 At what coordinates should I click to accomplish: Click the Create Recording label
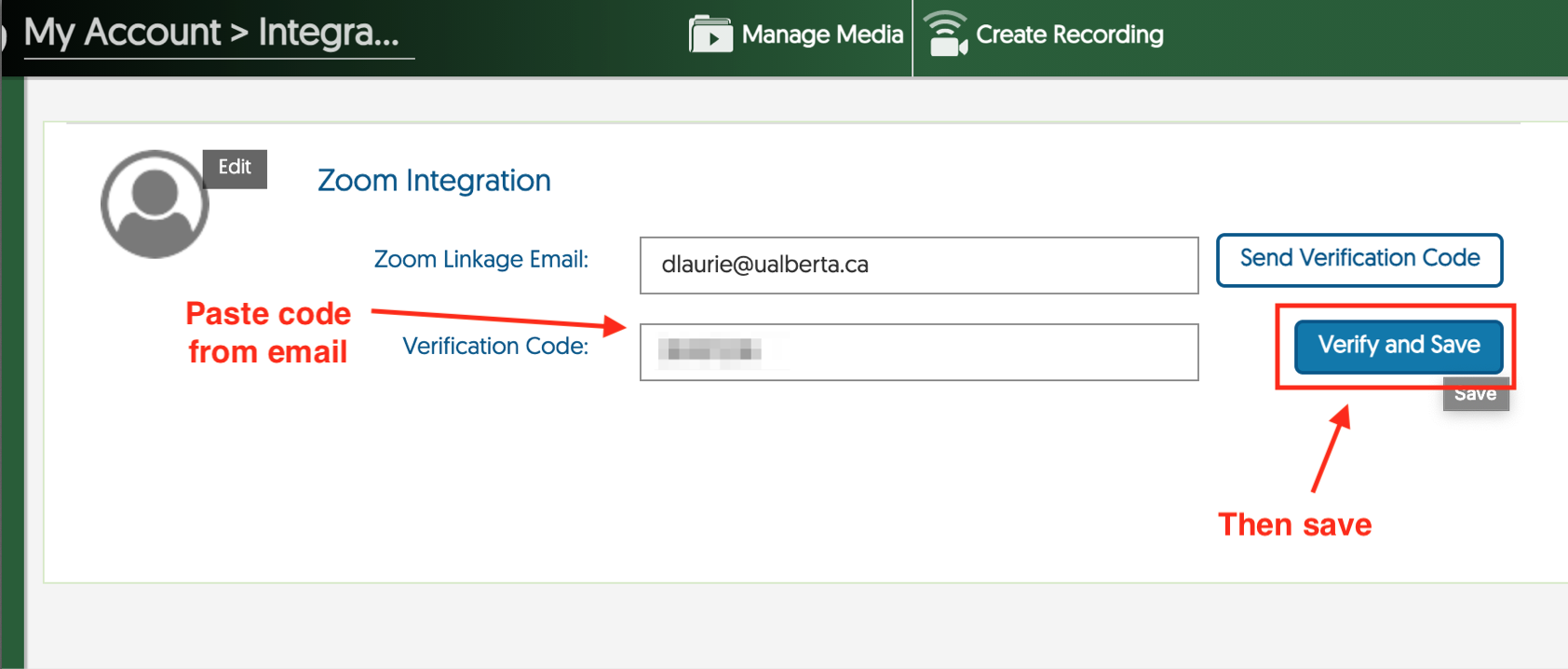[x=1070, y=34]
